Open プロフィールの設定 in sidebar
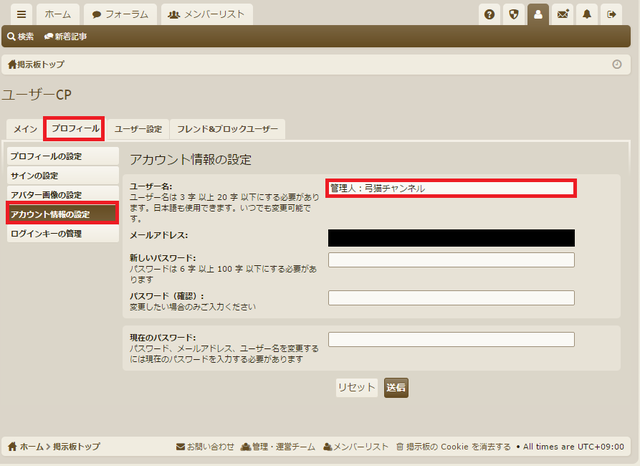The height and width of the screenshot is (466, 640). (x=63, y=156)
